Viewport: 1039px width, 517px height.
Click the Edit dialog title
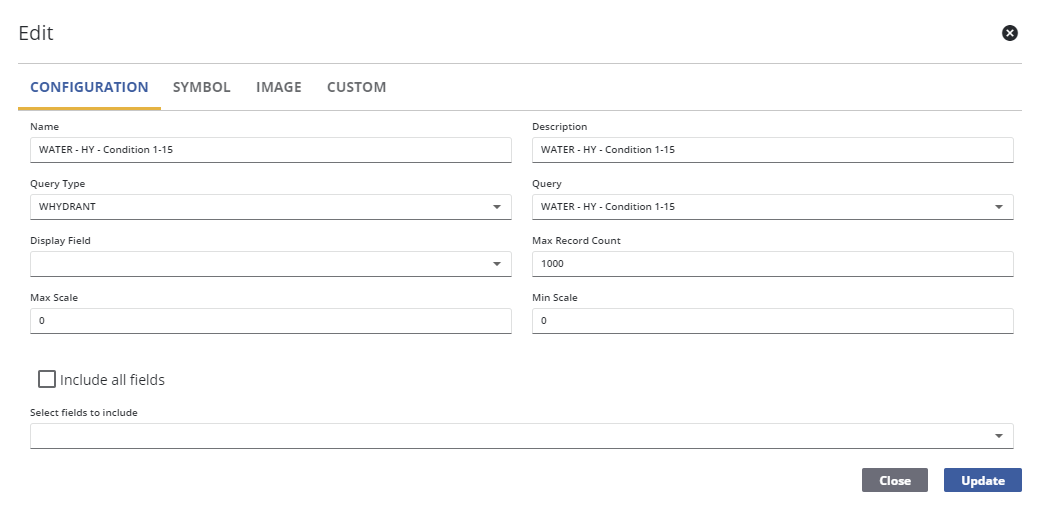point(36,33)
